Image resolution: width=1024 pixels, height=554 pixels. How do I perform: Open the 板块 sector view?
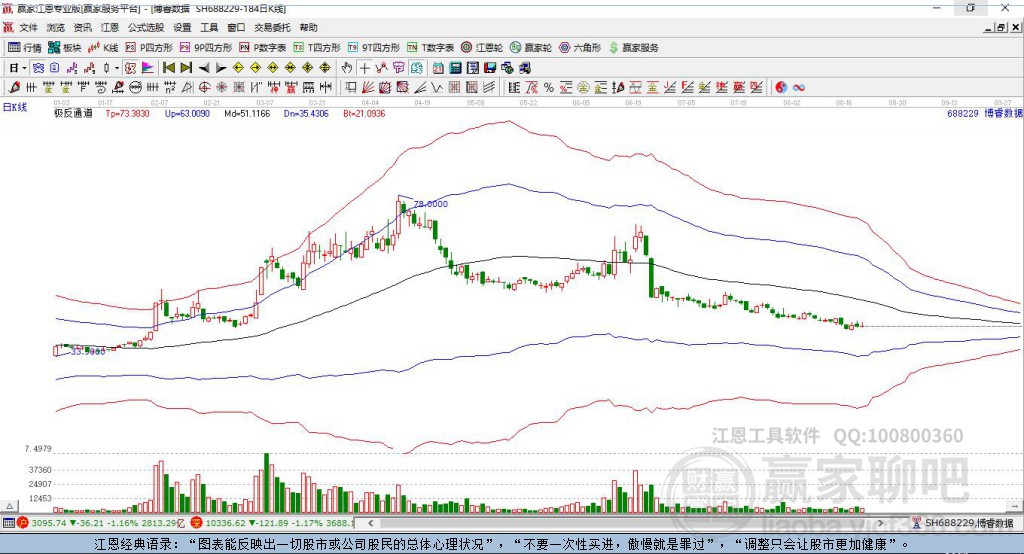coord(65,48)
